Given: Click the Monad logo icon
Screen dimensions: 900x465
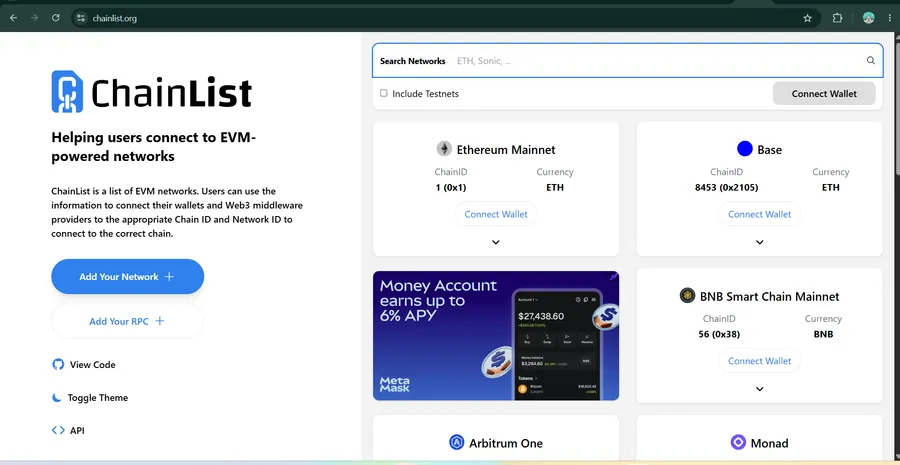Looking at the screenshot, I should pos(738,443).
